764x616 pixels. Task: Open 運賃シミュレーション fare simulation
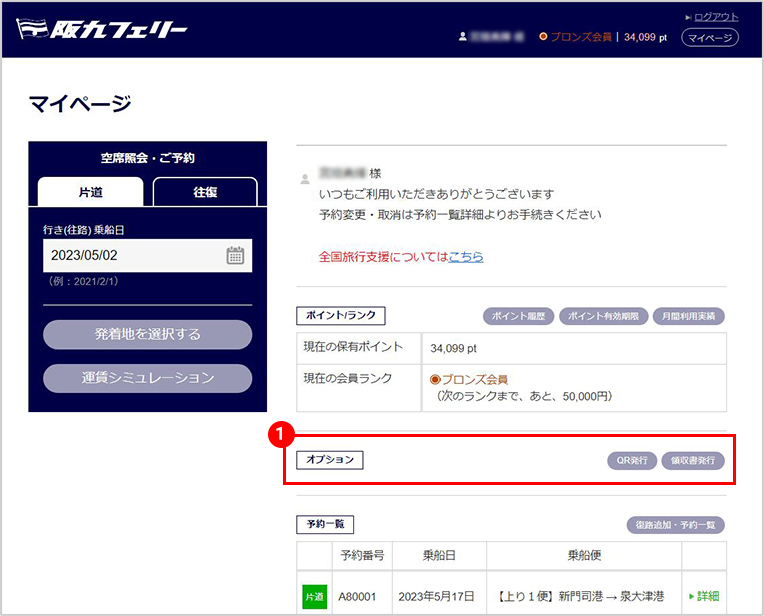pyautogui.click(x=147, y=378)
